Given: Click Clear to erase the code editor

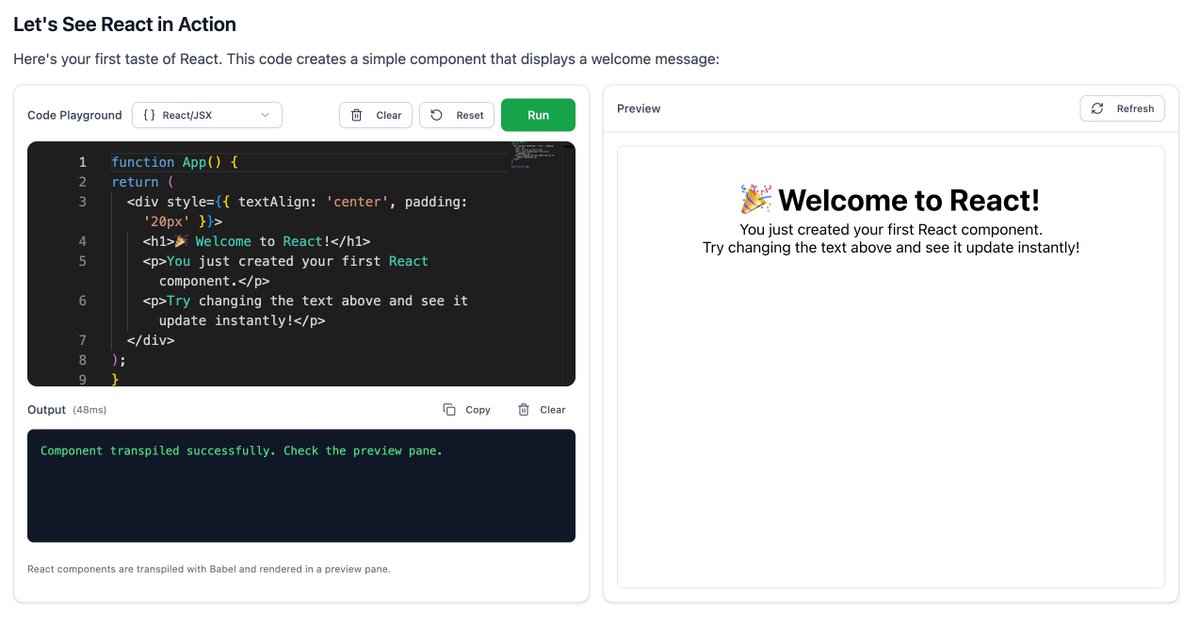Looking at the screenshot, I should pyautogui.click(x=375, y=115).
